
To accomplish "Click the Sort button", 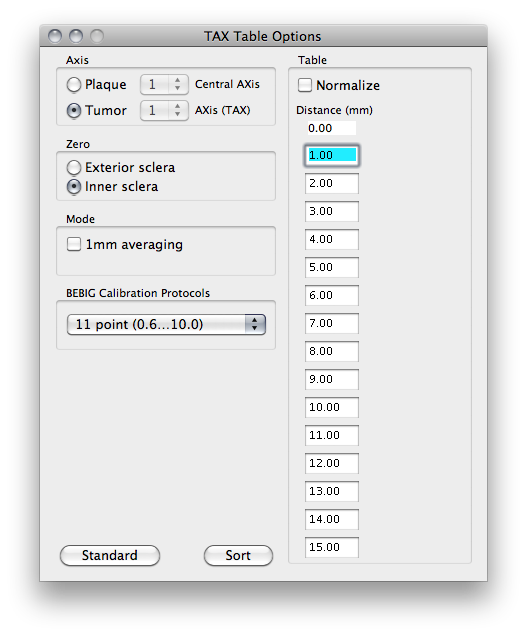I will pos(238,555).
